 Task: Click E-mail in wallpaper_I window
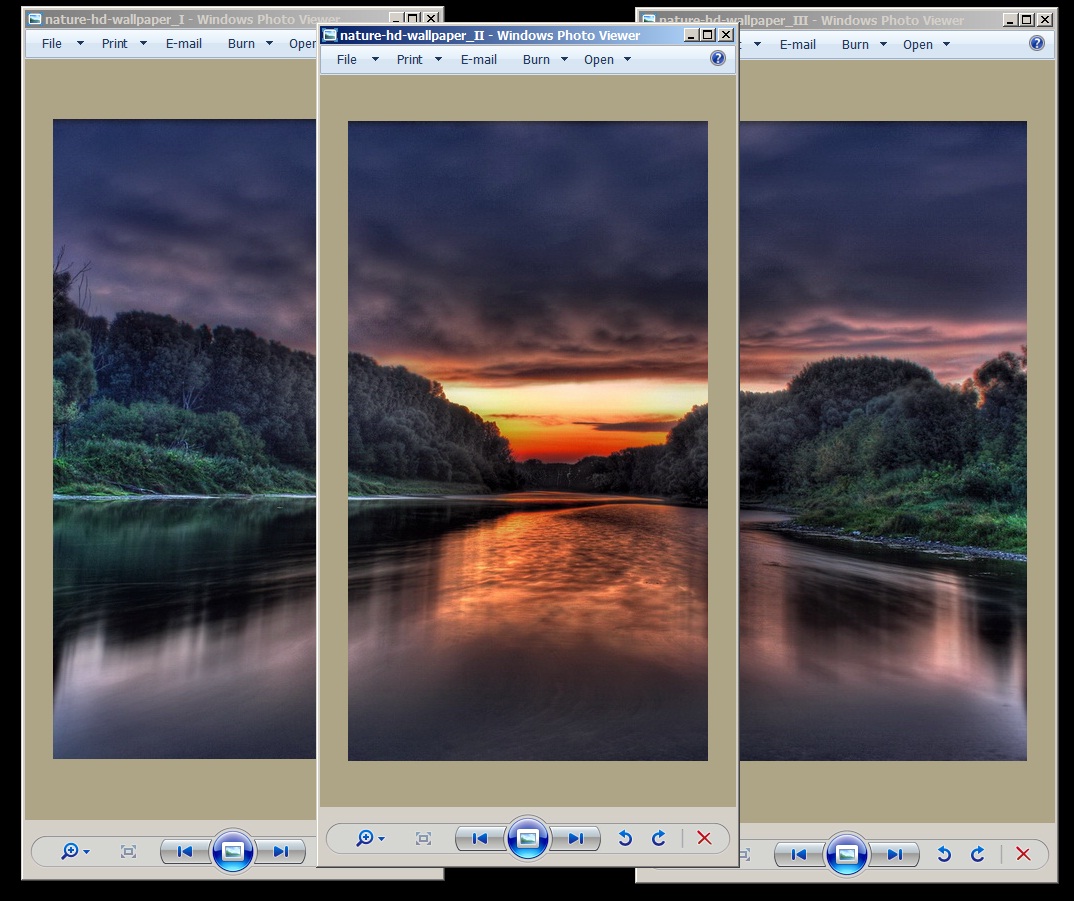click(184, 44)
